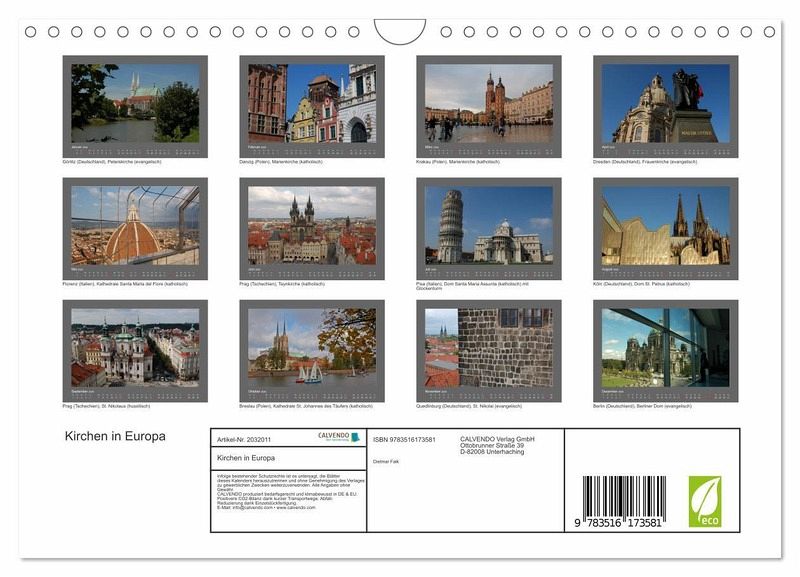Open the Görlitz Peterskirche thumbnail
This screenshot has width=800, height=577.
point(135,105)
